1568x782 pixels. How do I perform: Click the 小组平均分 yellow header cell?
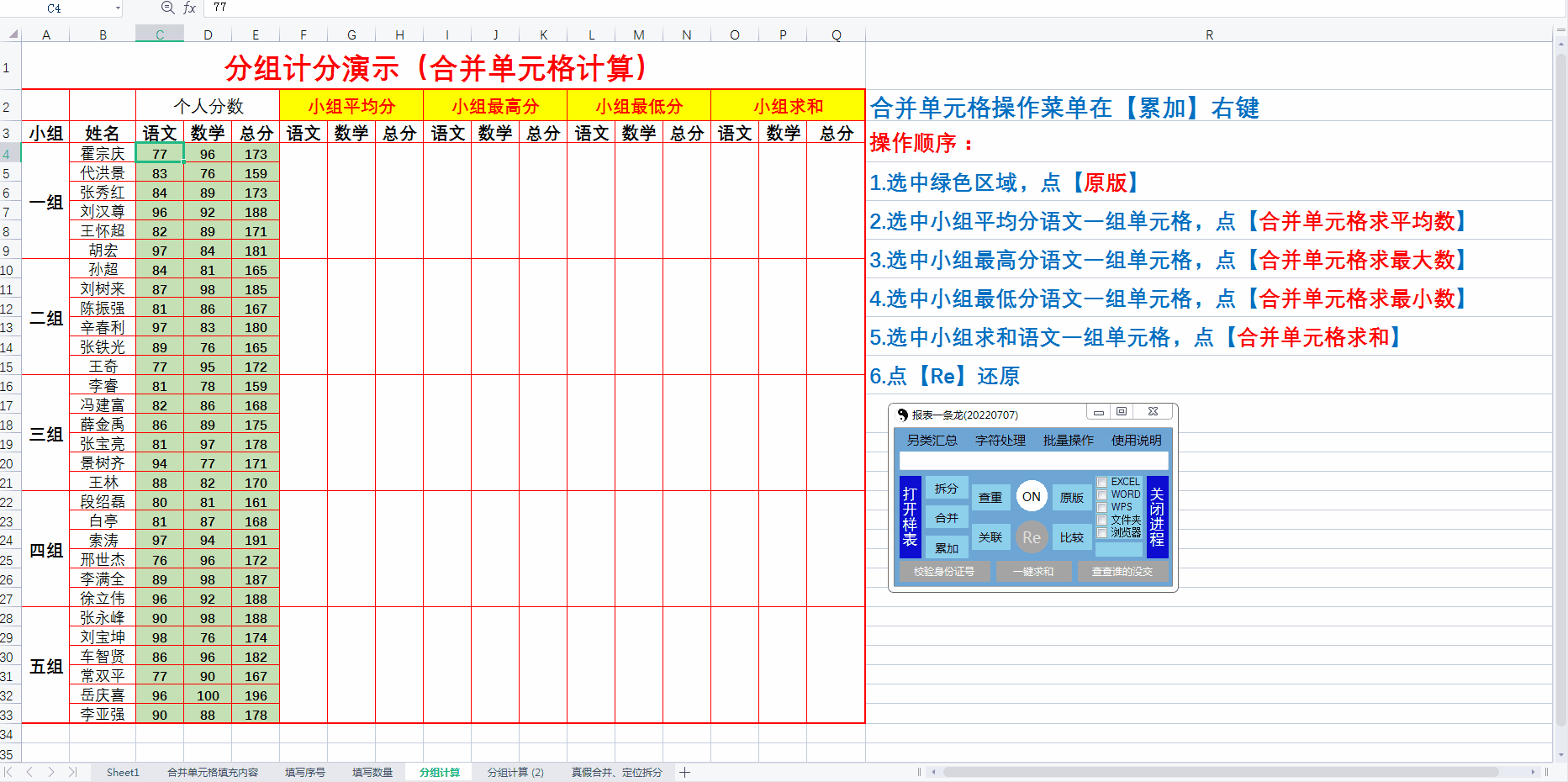[351, 107]
